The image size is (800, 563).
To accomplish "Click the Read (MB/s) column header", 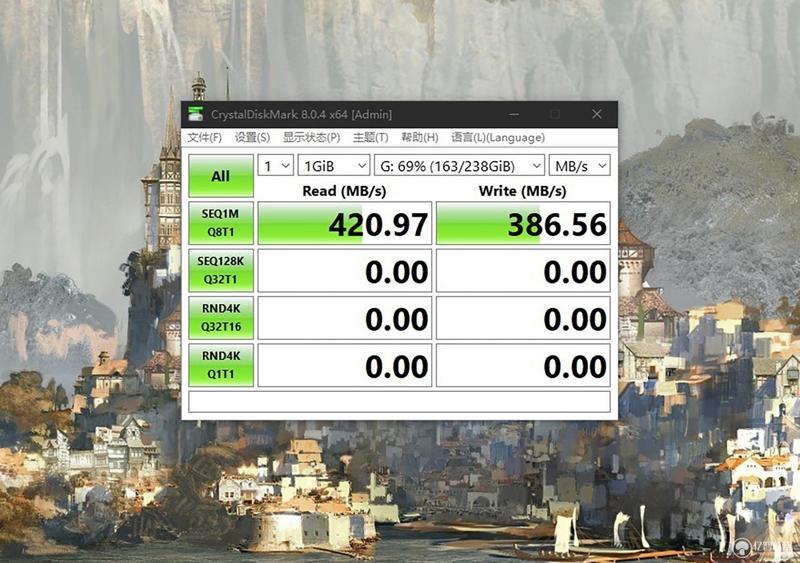I will [x=344, y=191].
